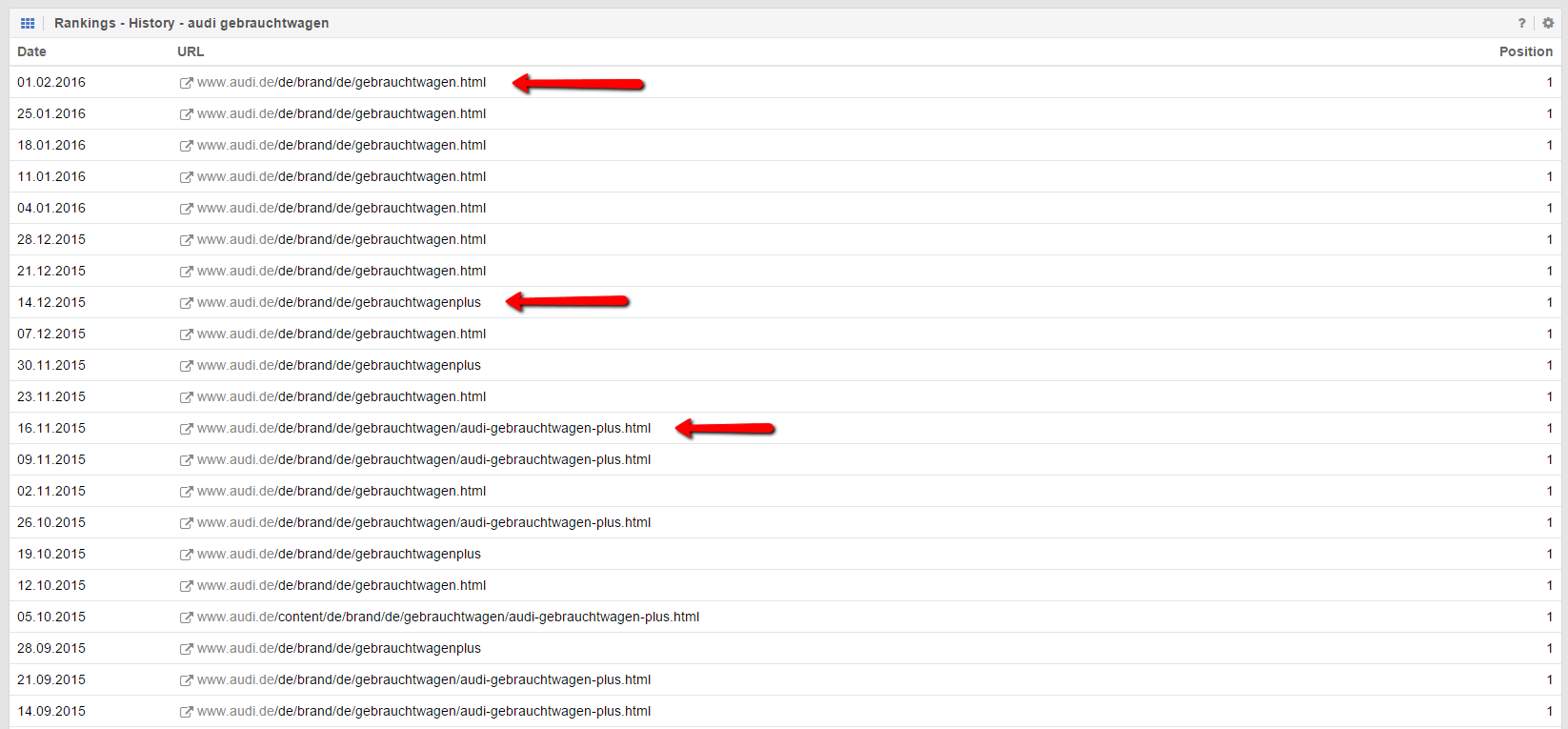Image resolution: width=1568 pixels, height=729 pixels.
Task: Open the gebrauchtwagenplus URL from 30.11.2015
Action: (339, 365)
